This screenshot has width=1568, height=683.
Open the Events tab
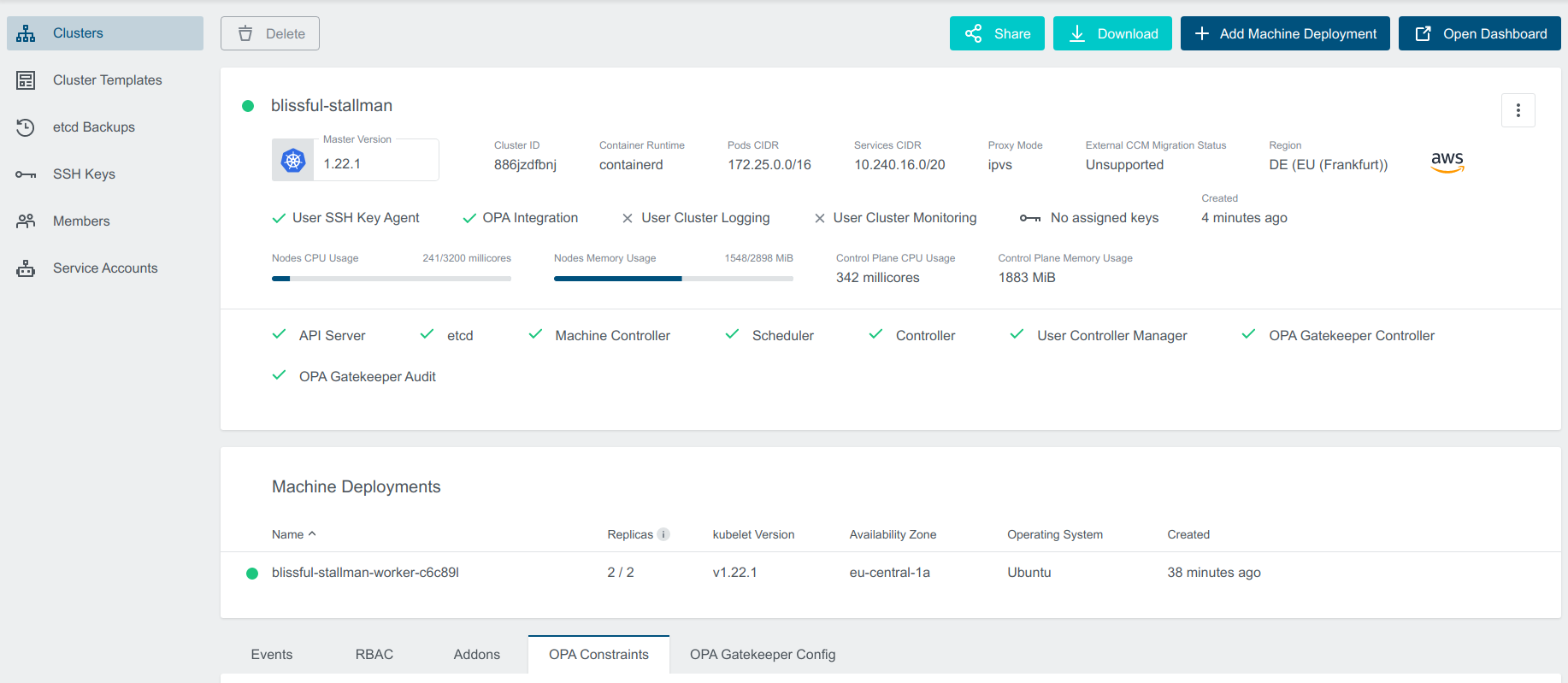(272, 655)
